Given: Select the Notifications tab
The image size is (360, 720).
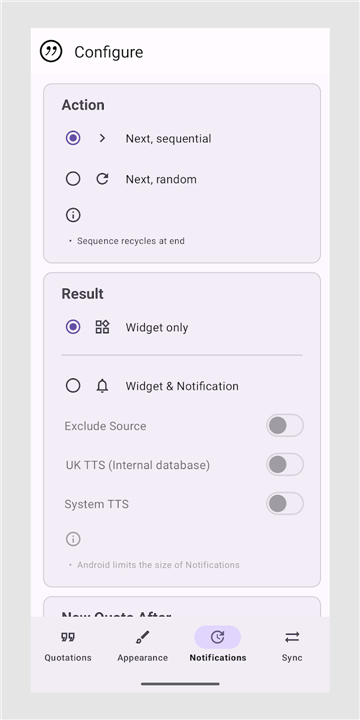Looking at the screenshot, I should [218, 645].
